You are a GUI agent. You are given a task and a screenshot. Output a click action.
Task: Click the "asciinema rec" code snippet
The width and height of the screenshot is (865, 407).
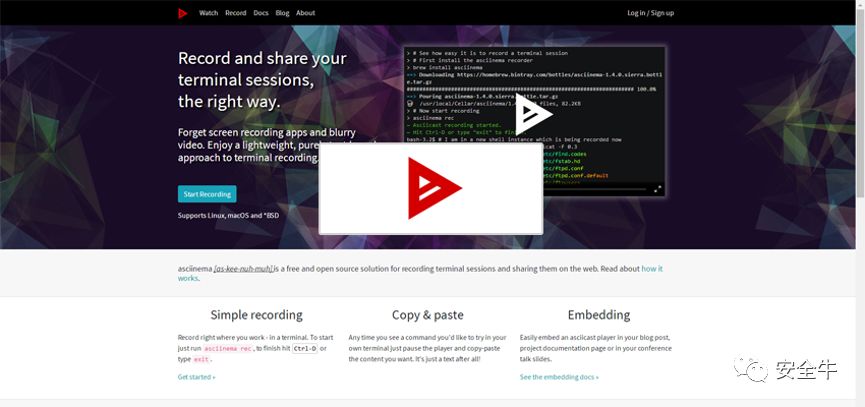pos(228,349)
